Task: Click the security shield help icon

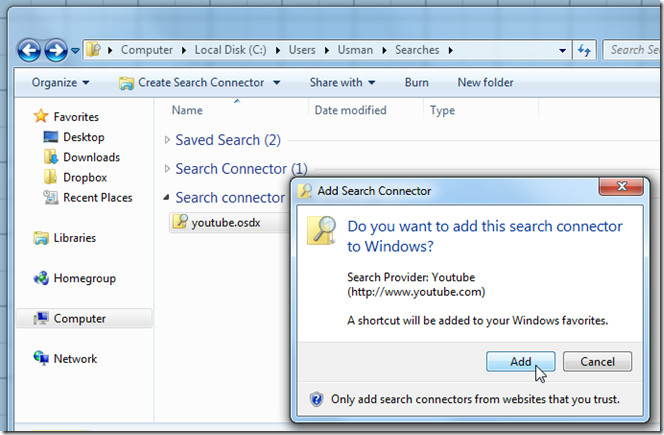Action: [316, 399]
